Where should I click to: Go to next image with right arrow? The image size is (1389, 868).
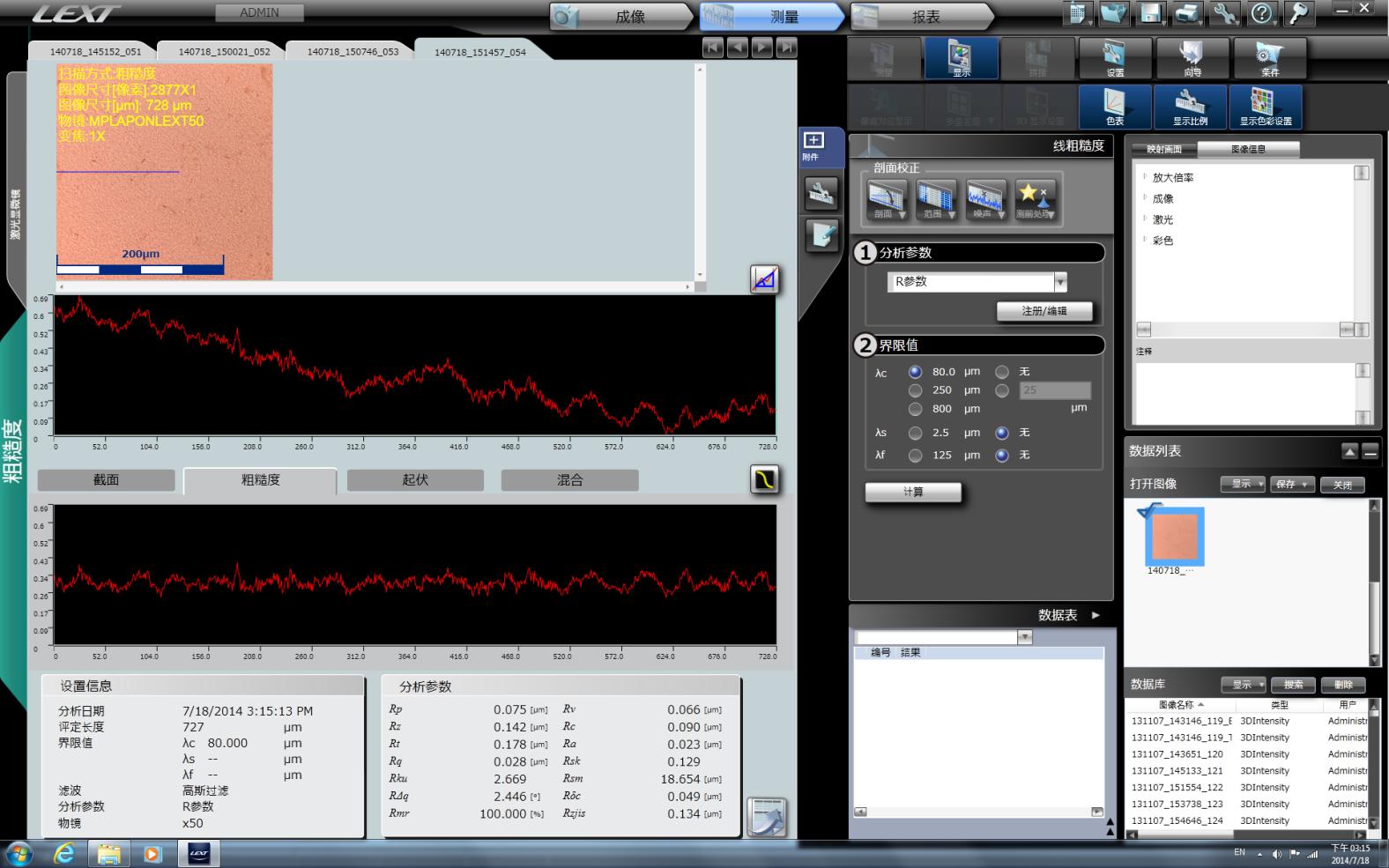click(762, 48)
